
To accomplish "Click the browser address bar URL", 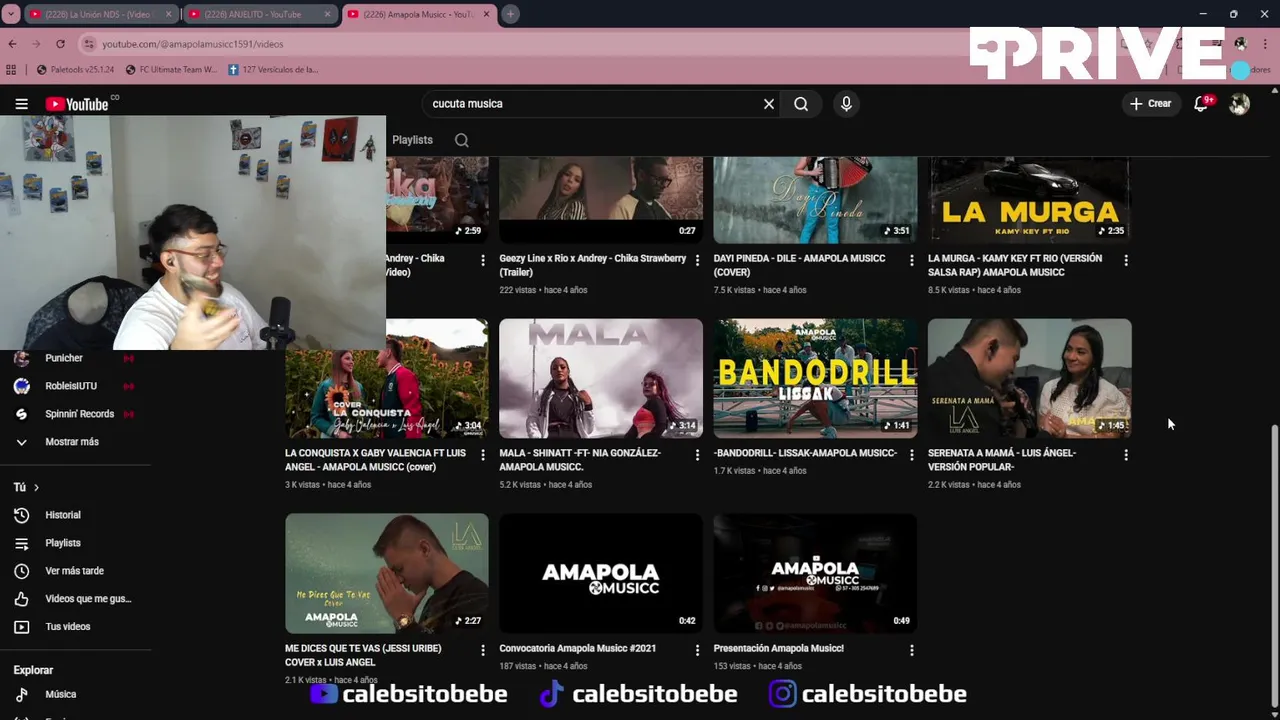I will [x=192, y=44].
